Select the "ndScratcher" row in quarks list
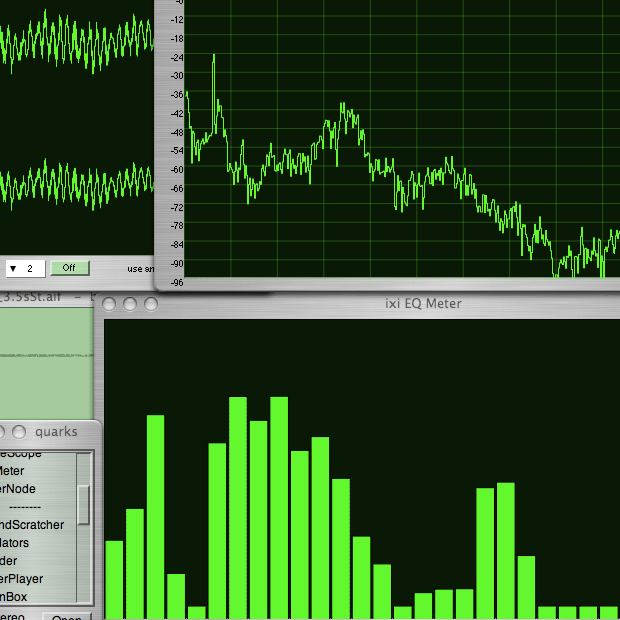620x620 pixels. [38, 525]
